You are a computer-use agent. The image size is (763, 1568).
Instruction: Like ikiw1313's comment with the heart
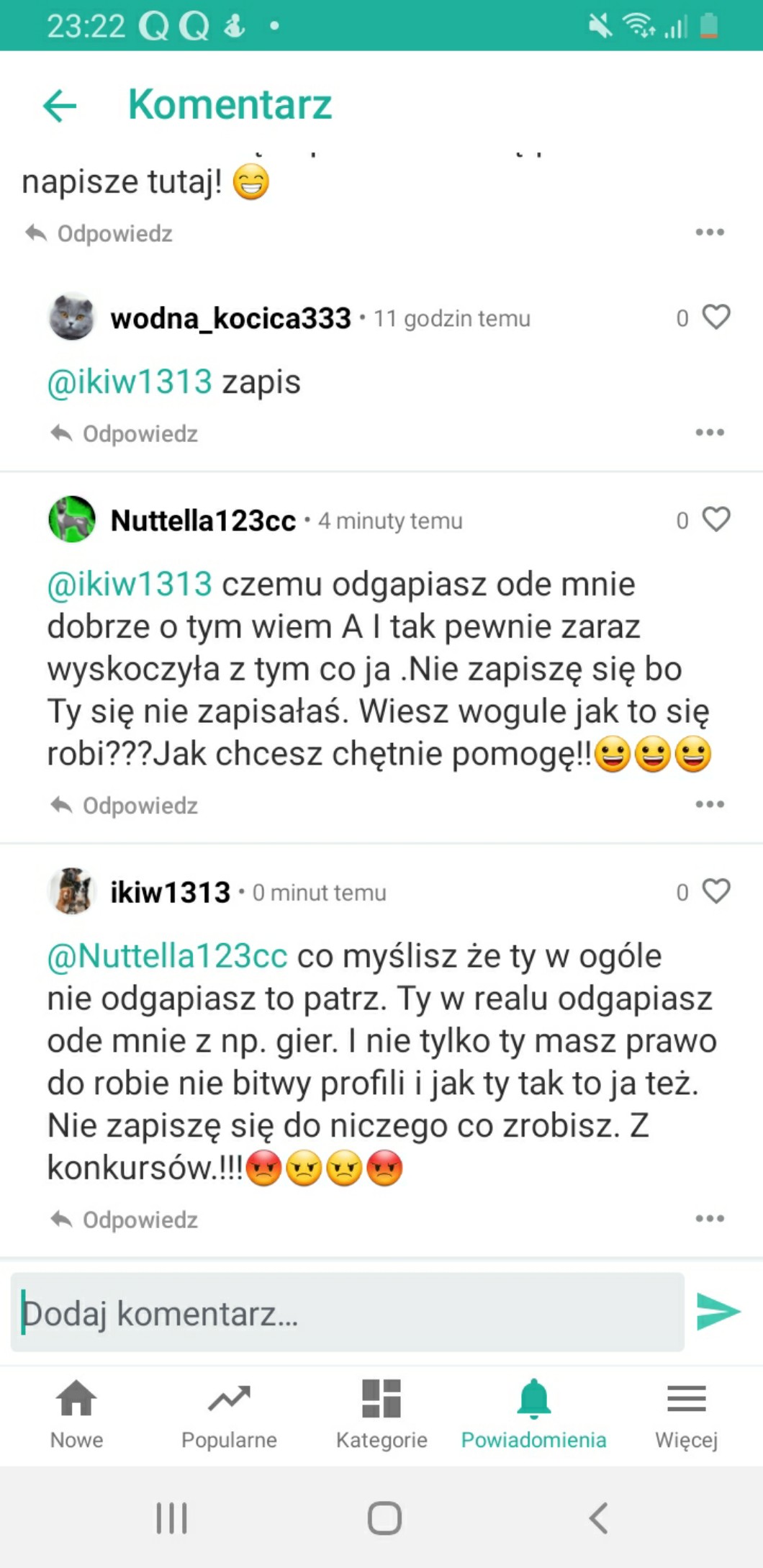point(715,891)
